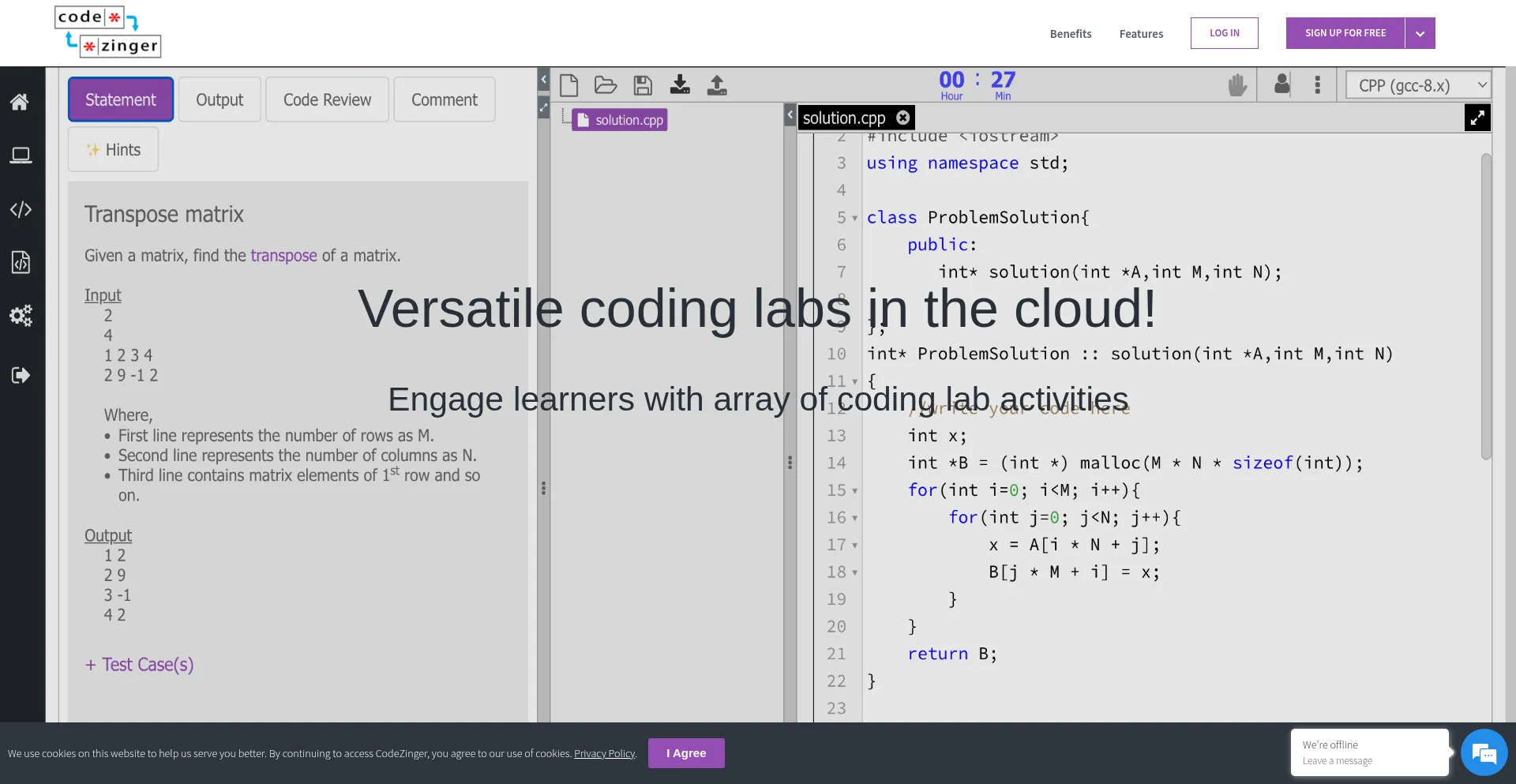
Task: Click the LOG IN button
Action: 1225,33
